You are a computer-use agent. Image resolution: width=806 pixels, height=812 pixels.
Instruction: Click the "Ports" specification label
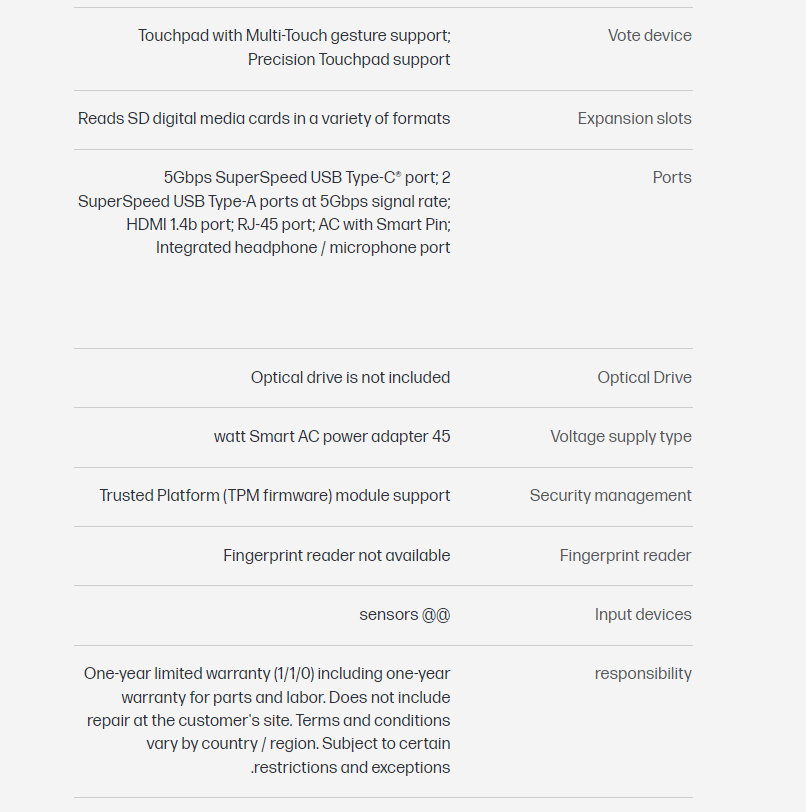pyautogui.click(x=671, y=178)
